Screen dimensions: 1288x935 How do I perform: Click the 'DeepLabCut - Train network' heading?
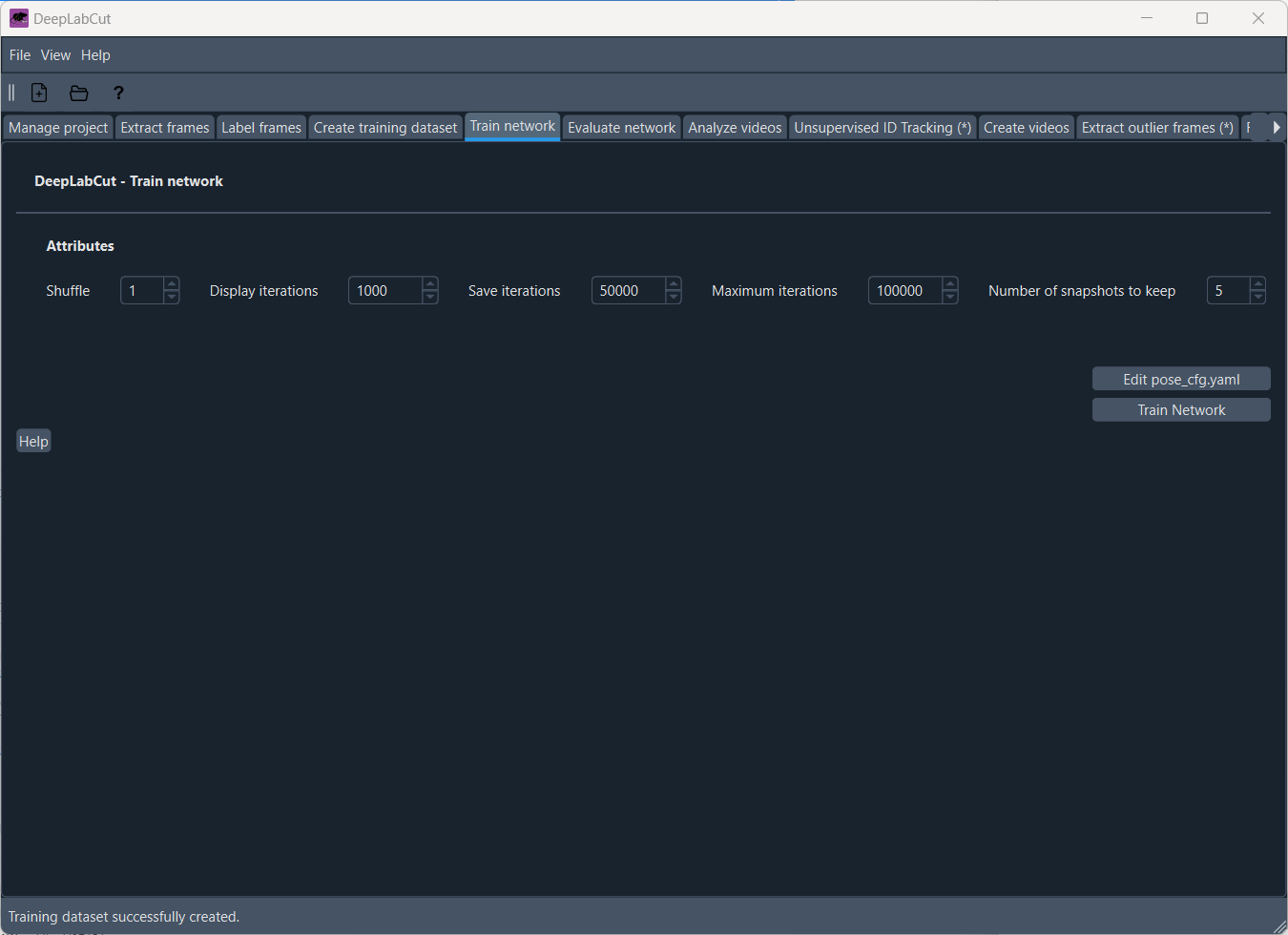pyautogui.click(x=129, y=181)
